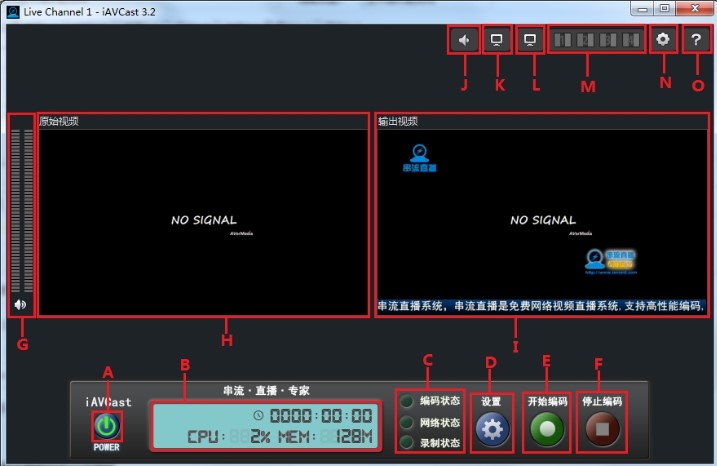Screen dimensions: 717x466
Task: Close the iAVCast window
Action: pos(695,9)
